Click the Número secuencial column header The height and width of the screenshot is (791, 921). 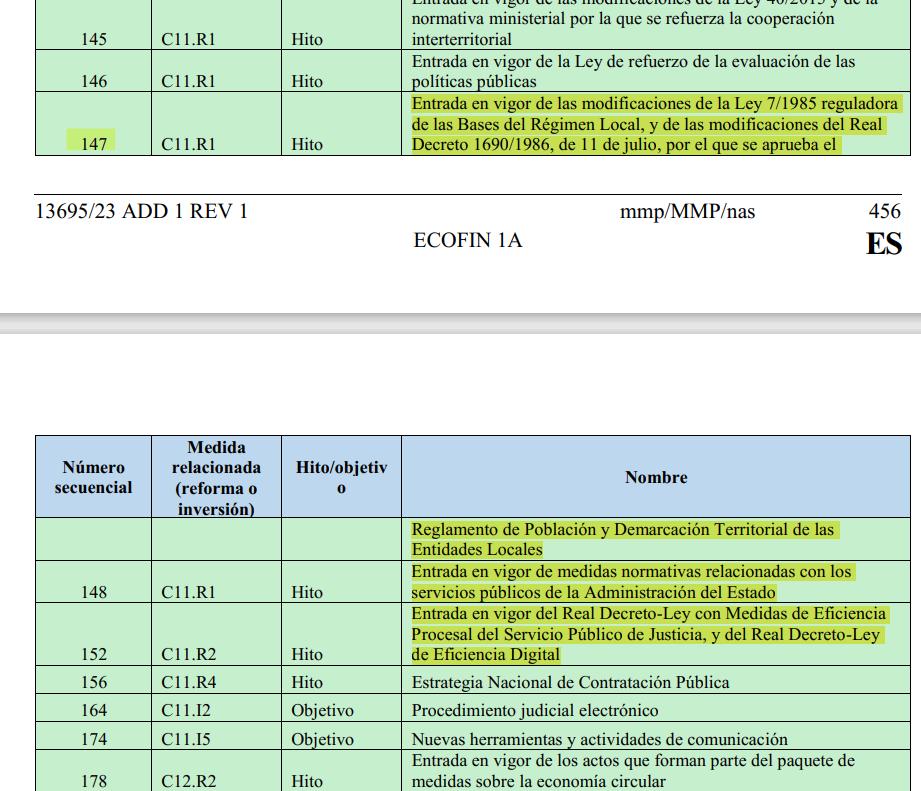[93, 477]
